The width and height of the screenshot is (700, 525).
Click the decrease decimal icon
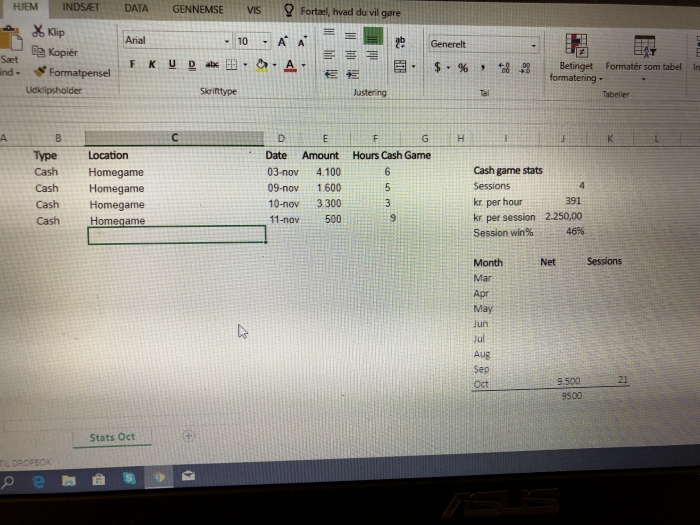point(525,68)
